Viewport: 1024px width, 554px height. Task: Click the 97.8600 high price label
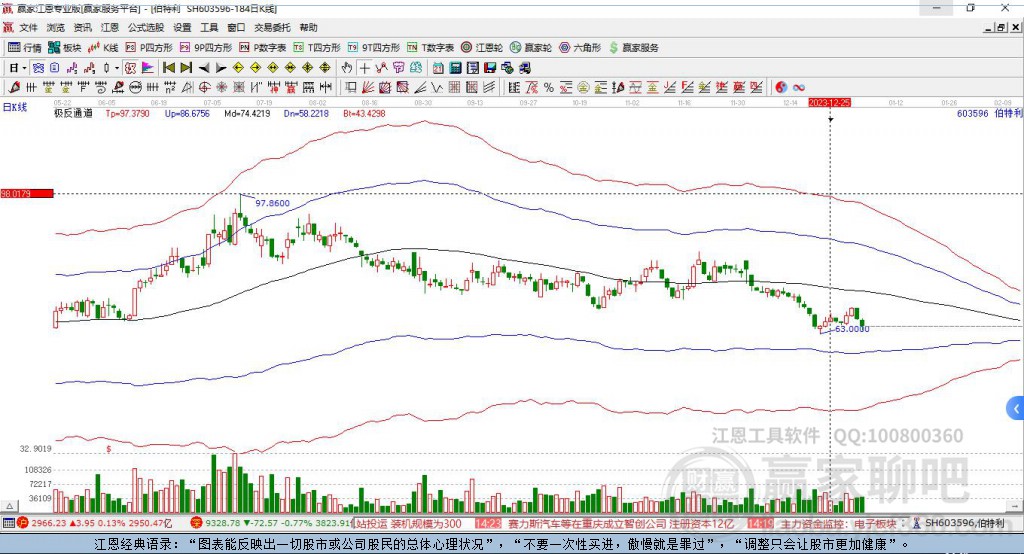pyautogui.click(x=272, y=203)
